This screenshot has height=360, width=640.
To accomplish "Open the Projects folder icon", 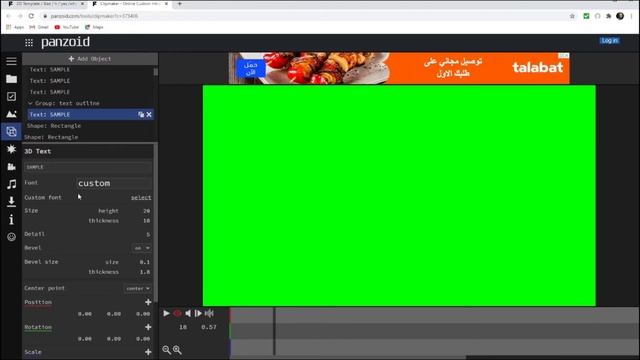I will [x=11, y=79].
